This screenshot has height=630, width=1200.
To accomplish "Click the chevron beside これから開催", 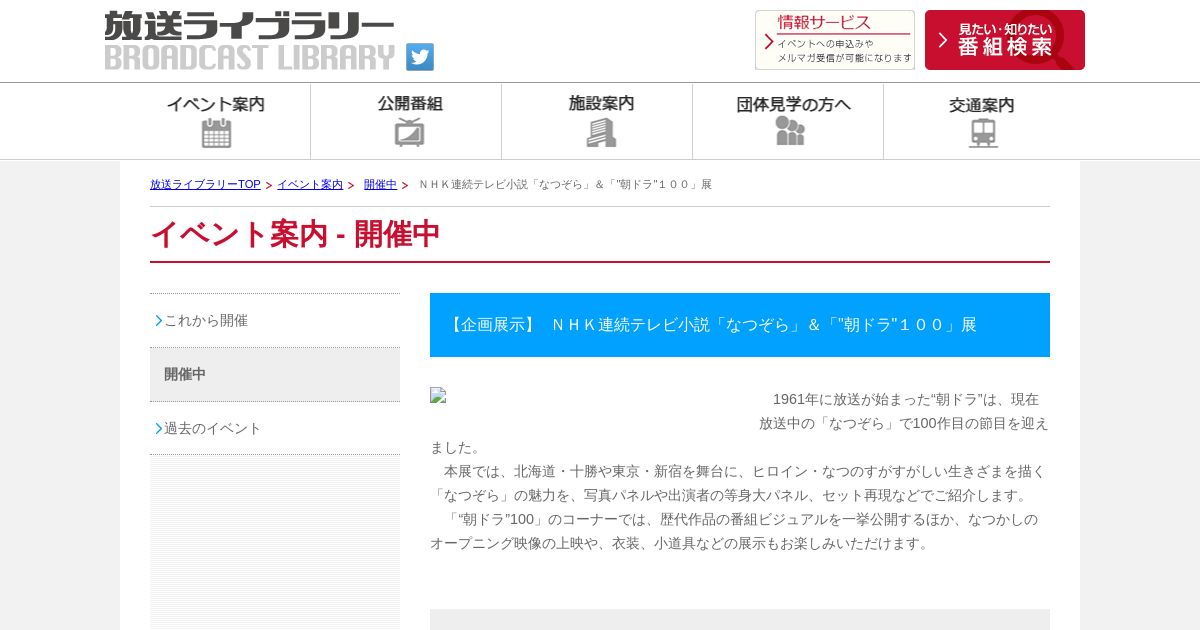I will 158,321.
